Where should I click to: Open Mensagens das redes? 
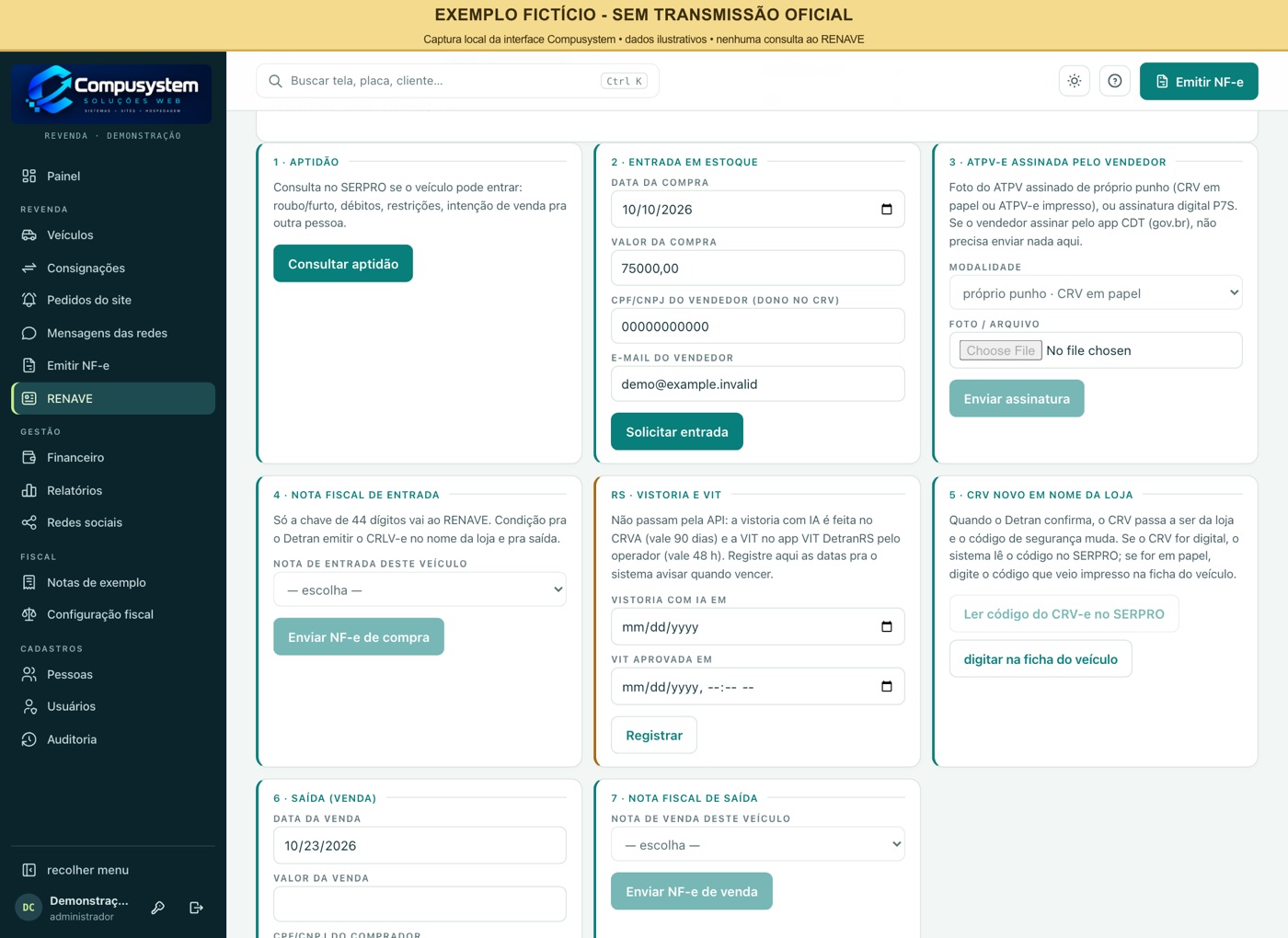113,333
